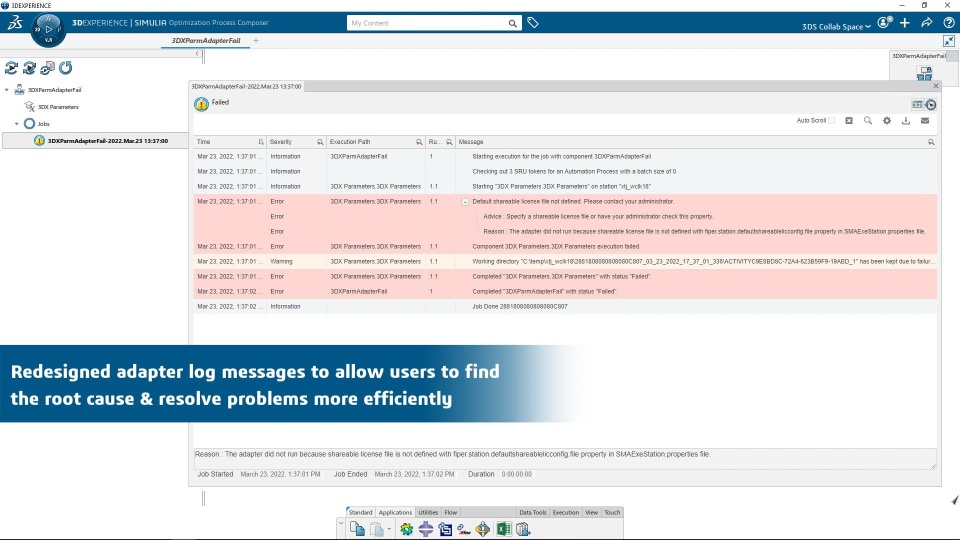Click the last data-exchange icon in the bottom toolbar
Image resolution: width=960 pixels, height=540 pixels.
click(x=523, y=529)
